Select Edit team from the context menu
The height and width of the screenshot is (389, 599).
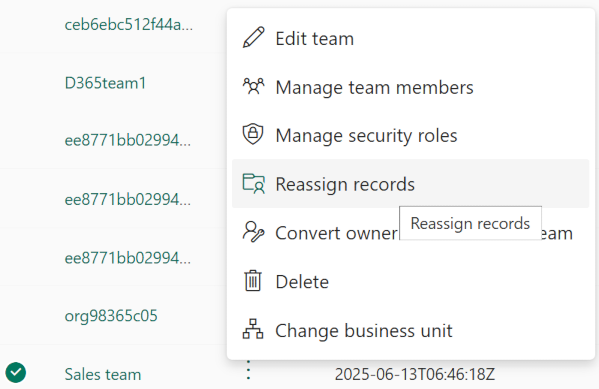click(410, 38)
